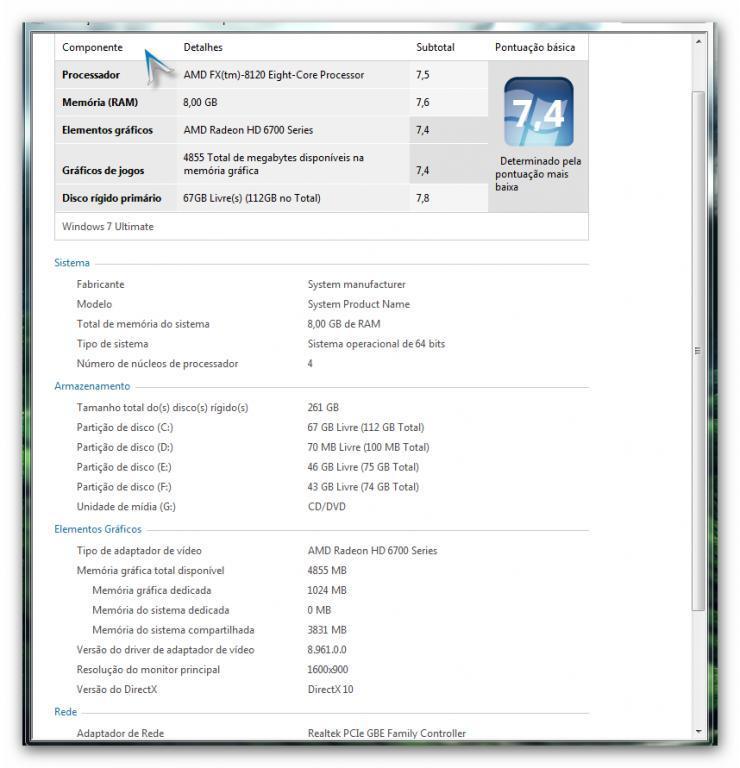The width and height of the screenshot is (740, 768).
Task: Click the 7,4 base score badge
Action: pyautogui.click(x=538, y=110)
